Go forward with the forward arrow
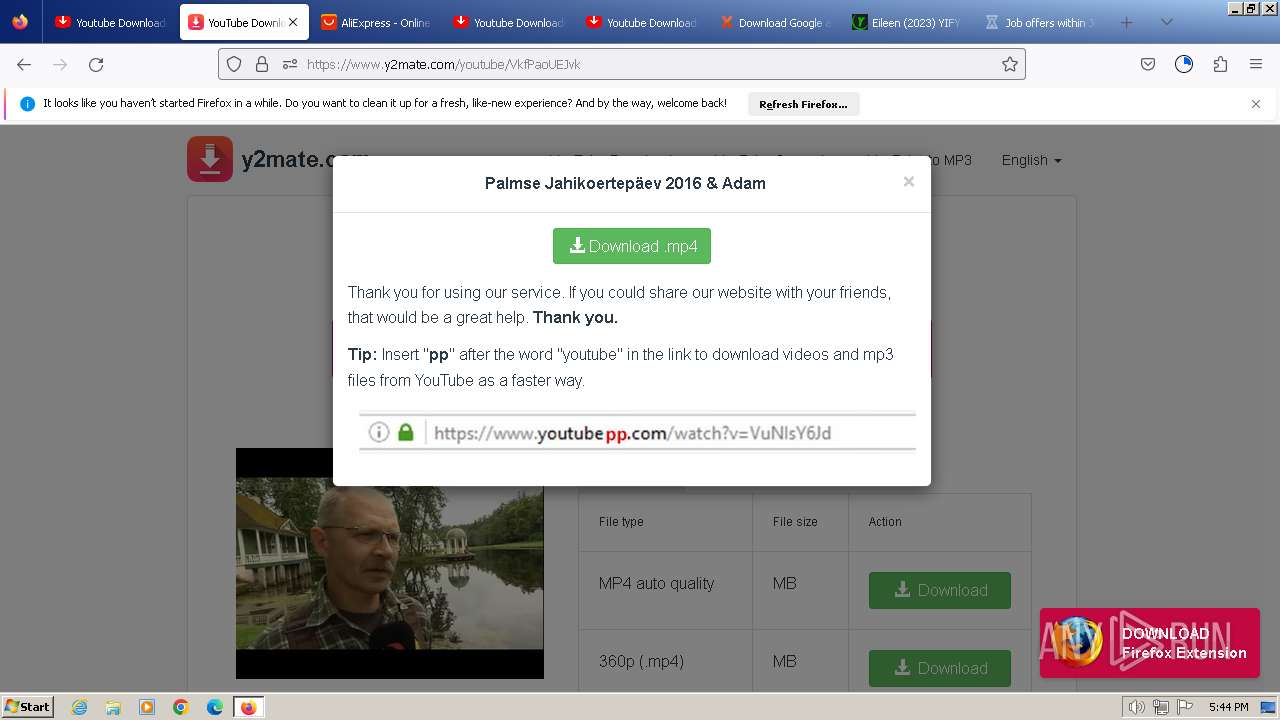The width and height of the screenshot is (1280, 720). click(60, 64)
